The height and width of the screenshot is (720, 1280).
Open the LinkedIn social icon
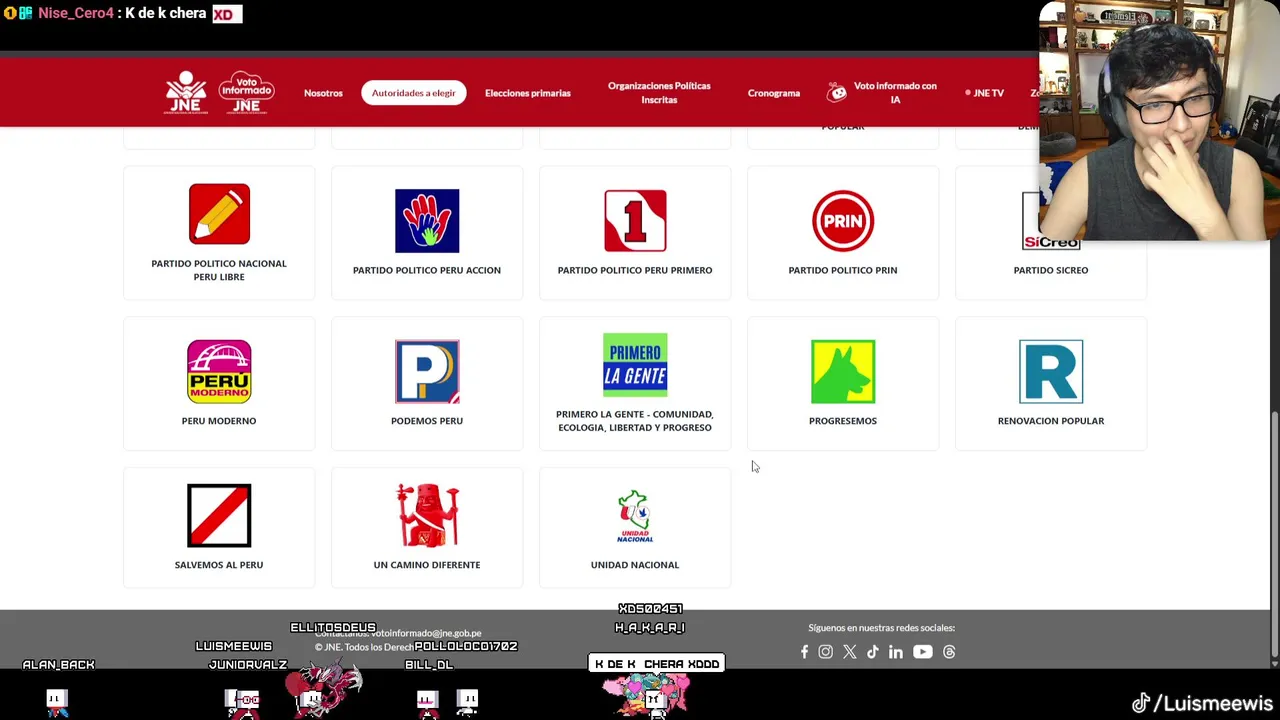895,652
